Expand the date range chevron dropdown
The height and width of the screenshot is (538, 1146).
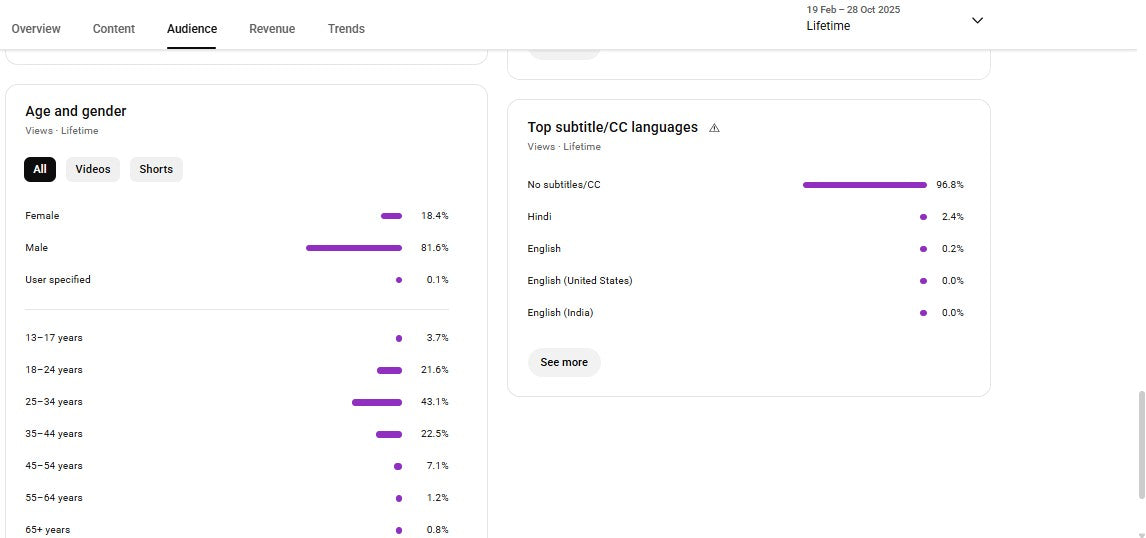(977, 21)
